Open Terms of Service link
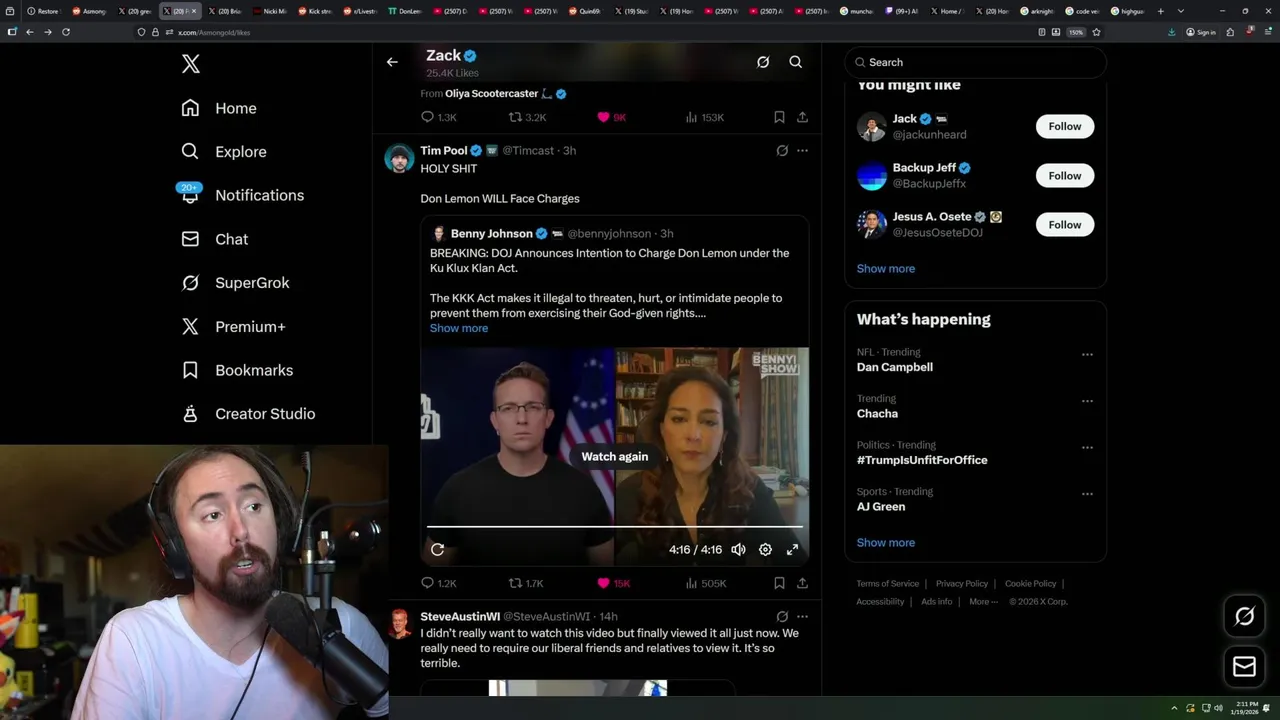Image resolution: width=1280 pixels, height=720 pixels. (887, 583)
